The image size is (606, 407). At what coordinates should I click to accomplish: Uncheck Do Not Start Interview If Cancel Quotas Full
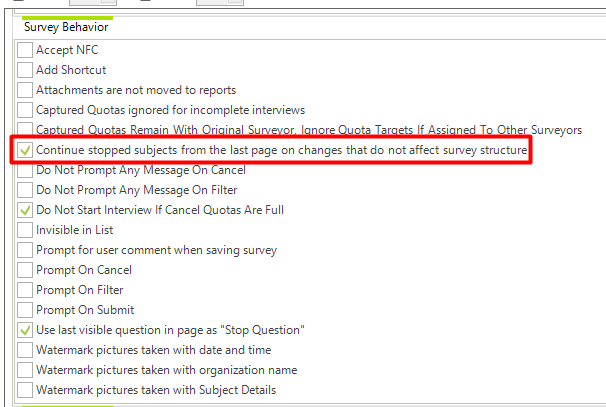(25, 210)
